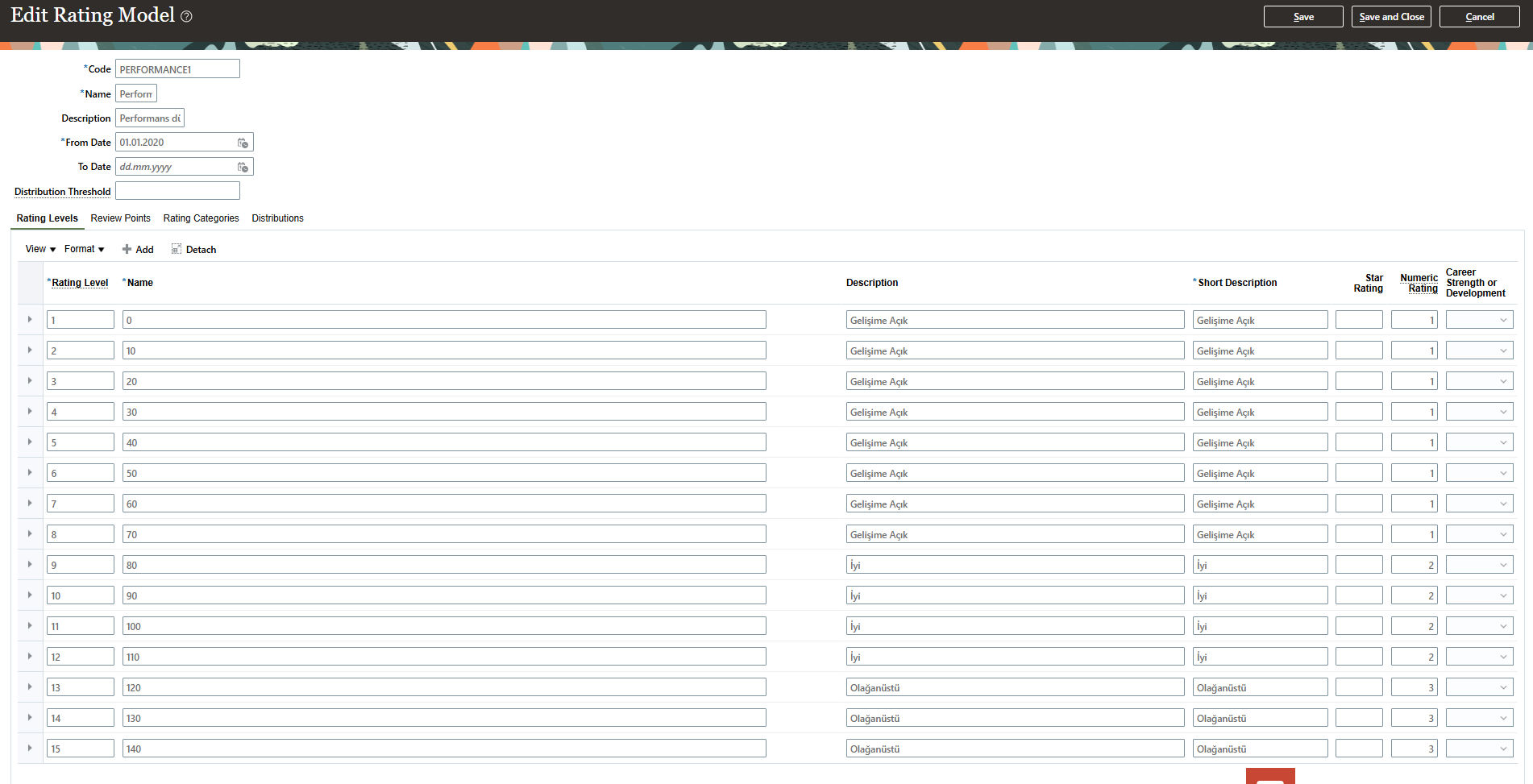
Task: Open Career Strength dropdown for rating level 12
Action: [x=1479, y=657]
